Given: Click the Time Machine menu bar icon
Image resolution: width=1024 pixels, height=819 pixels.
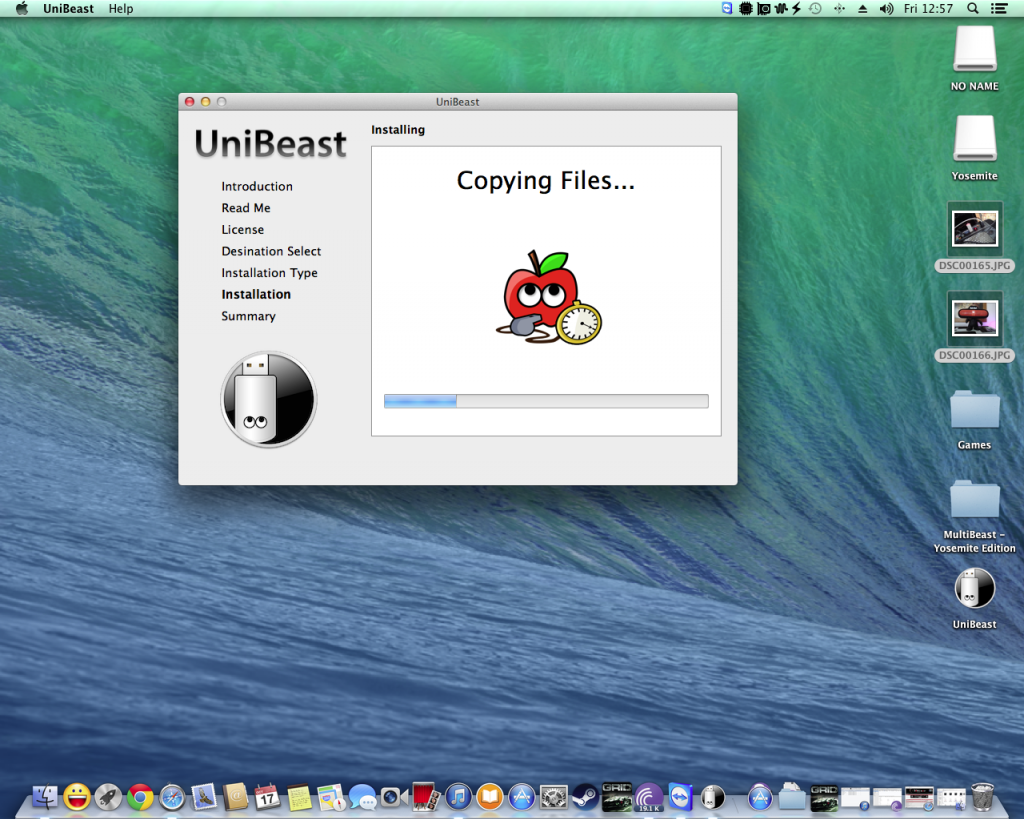Looking at the screenshot, I should 815,8.
